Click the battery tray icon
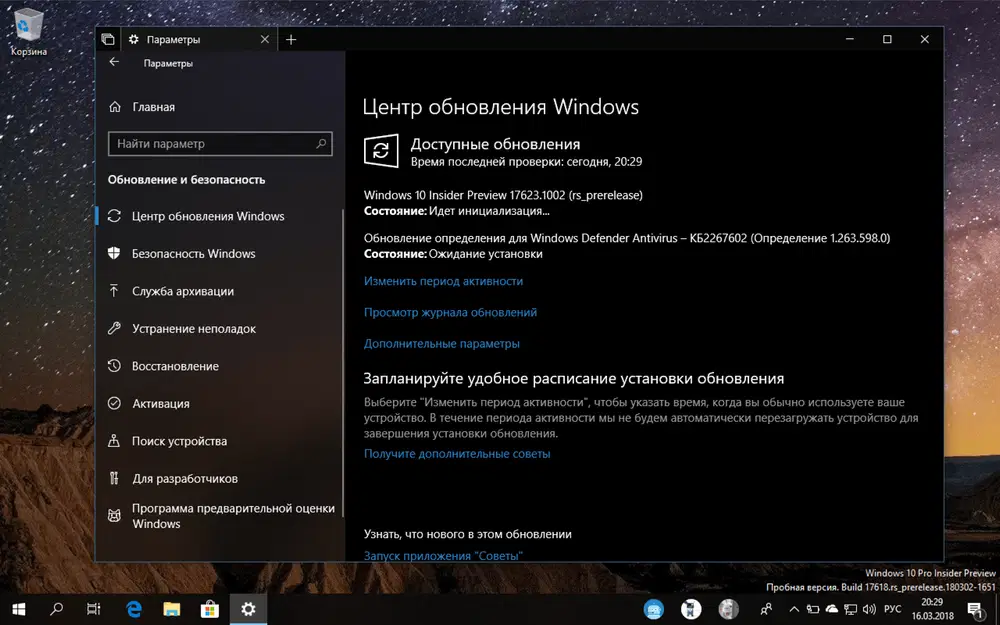Image resolution: width=1000 pixels, height=625 pixels. [813, 609]
